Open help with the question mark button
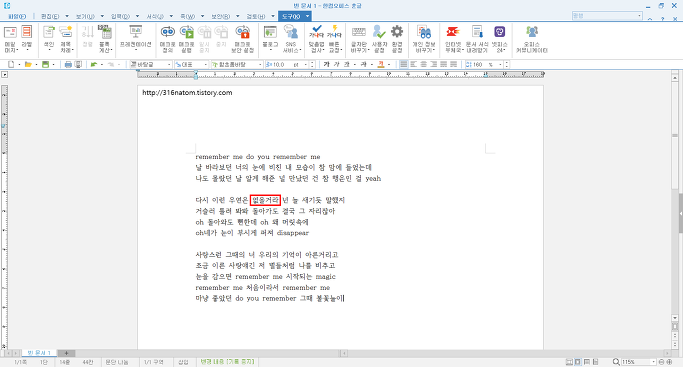683x367 pixels. [663, 19]
